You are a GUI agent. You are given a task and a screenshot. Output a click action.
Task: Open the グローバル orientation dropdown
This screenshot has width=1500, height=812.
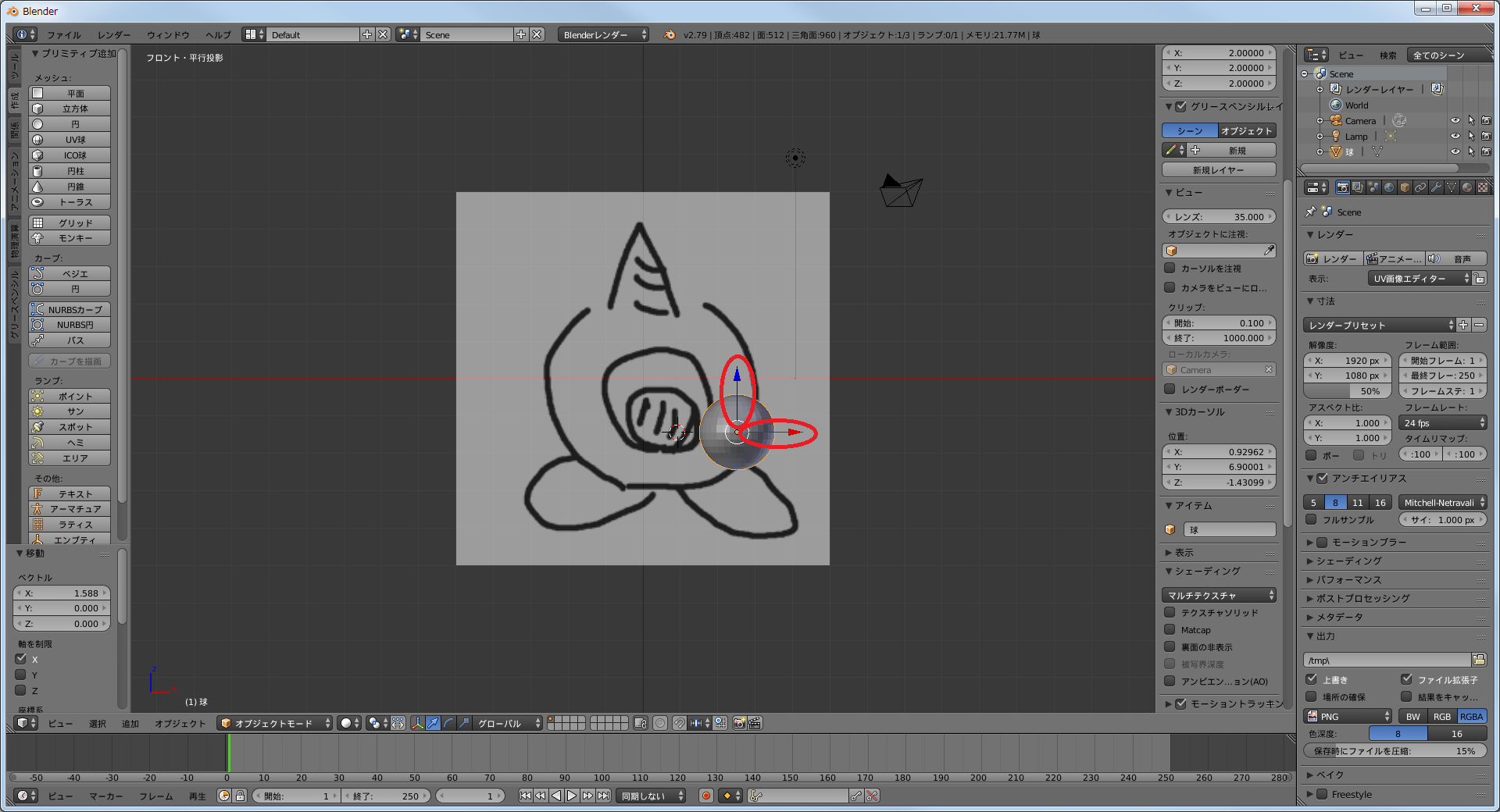click(507, 723)
